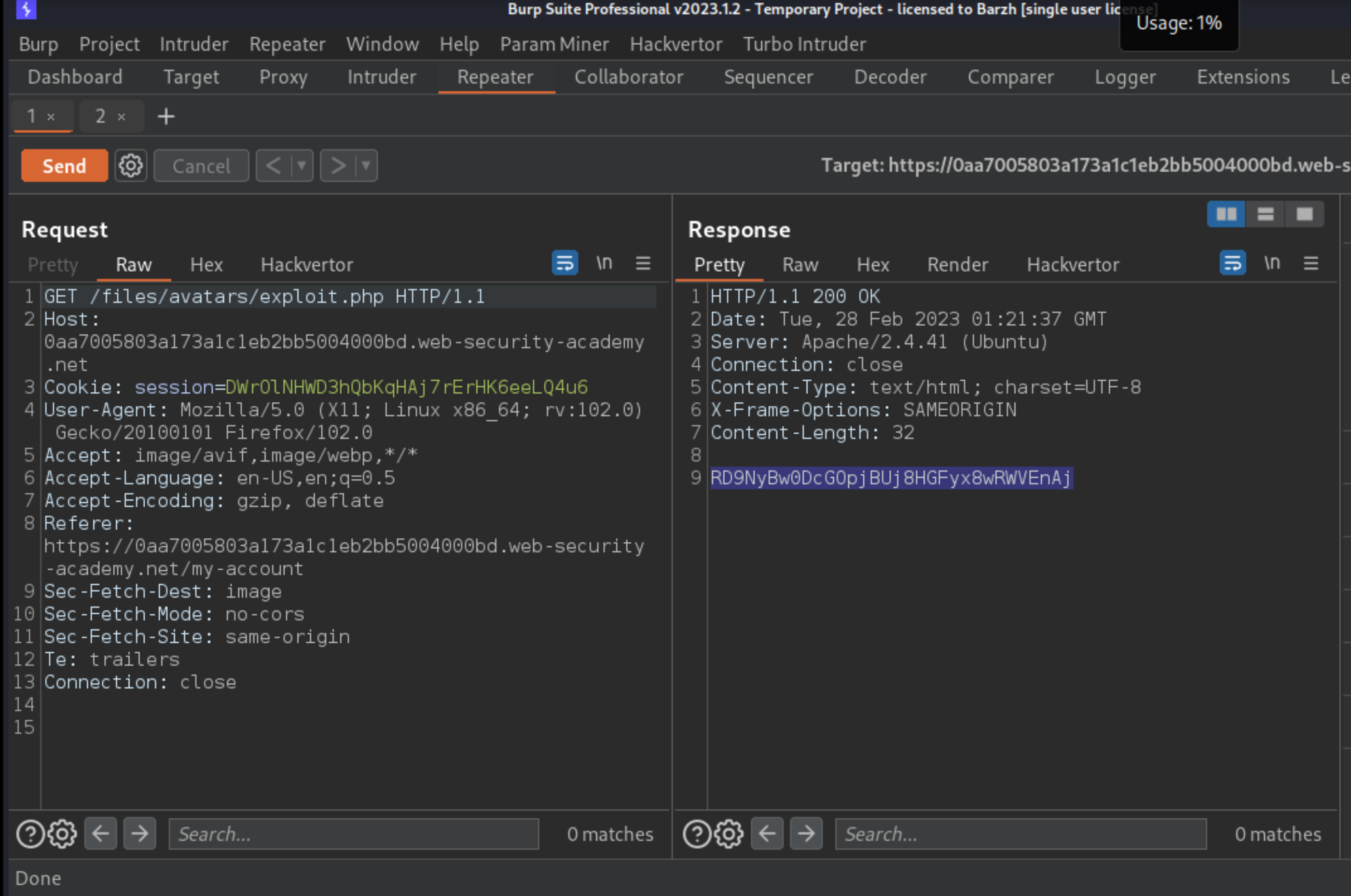Open the Help menu

point(459,44)
